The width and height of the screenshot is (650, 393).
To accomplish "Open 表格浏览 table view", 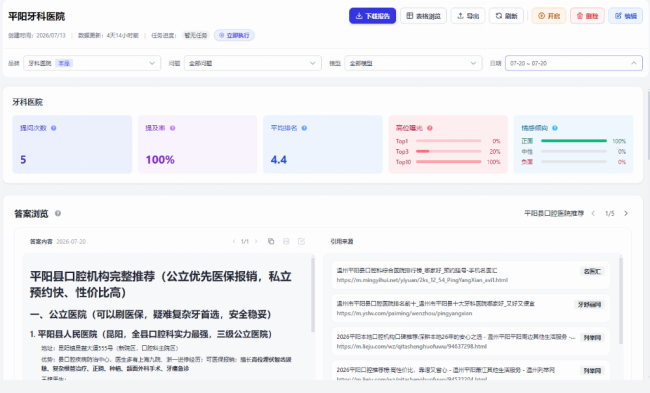I will click(x=423, y=16).
